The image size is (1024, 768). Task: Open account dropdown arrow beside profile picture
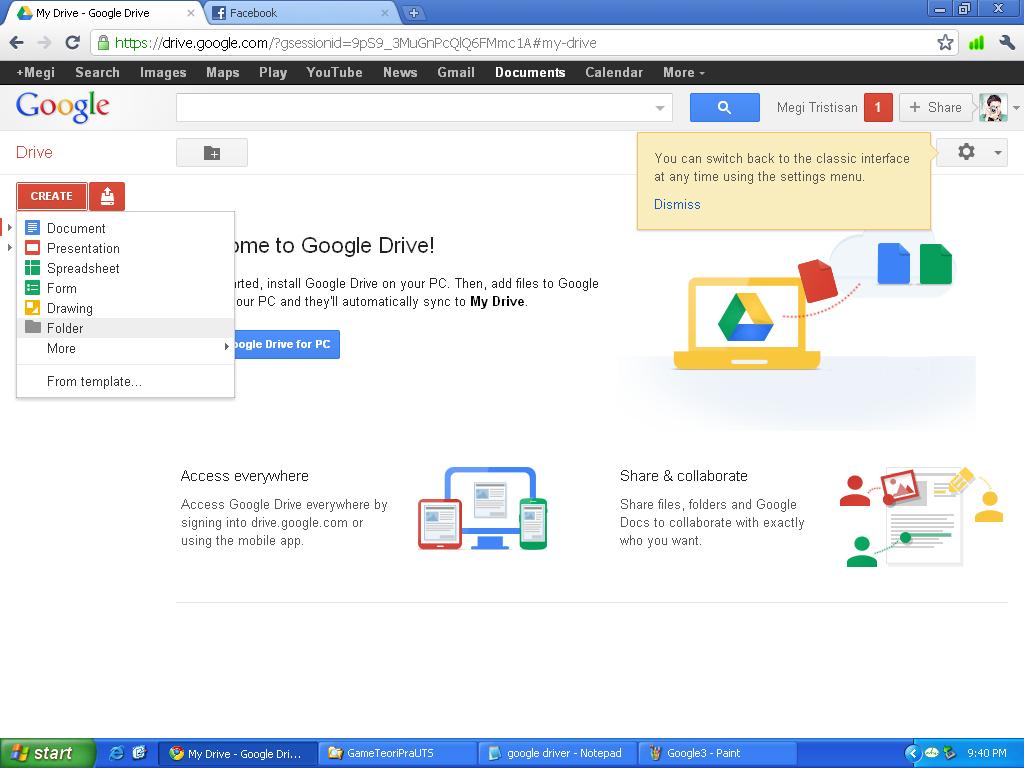[1016, 108]
